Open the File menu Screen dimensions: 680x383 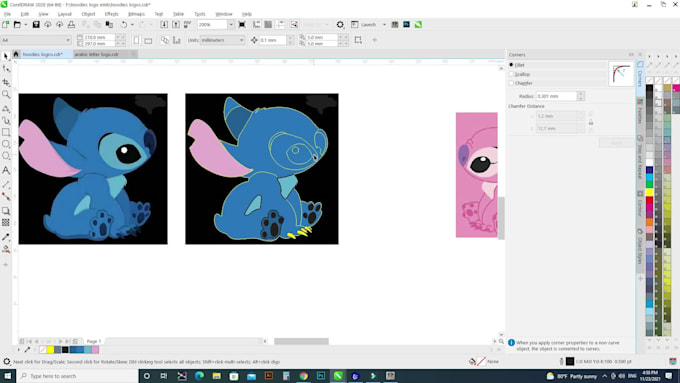(x=7, y=14)
